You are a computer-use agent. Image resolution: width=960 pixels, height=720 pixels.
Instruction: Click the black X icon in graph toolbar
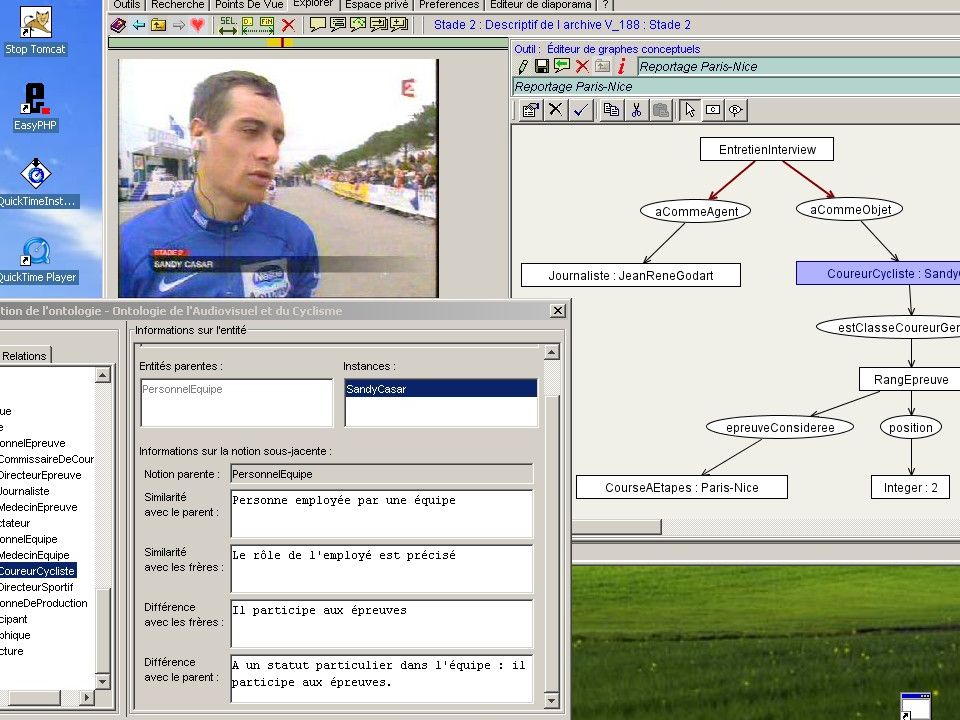point(555,110)
